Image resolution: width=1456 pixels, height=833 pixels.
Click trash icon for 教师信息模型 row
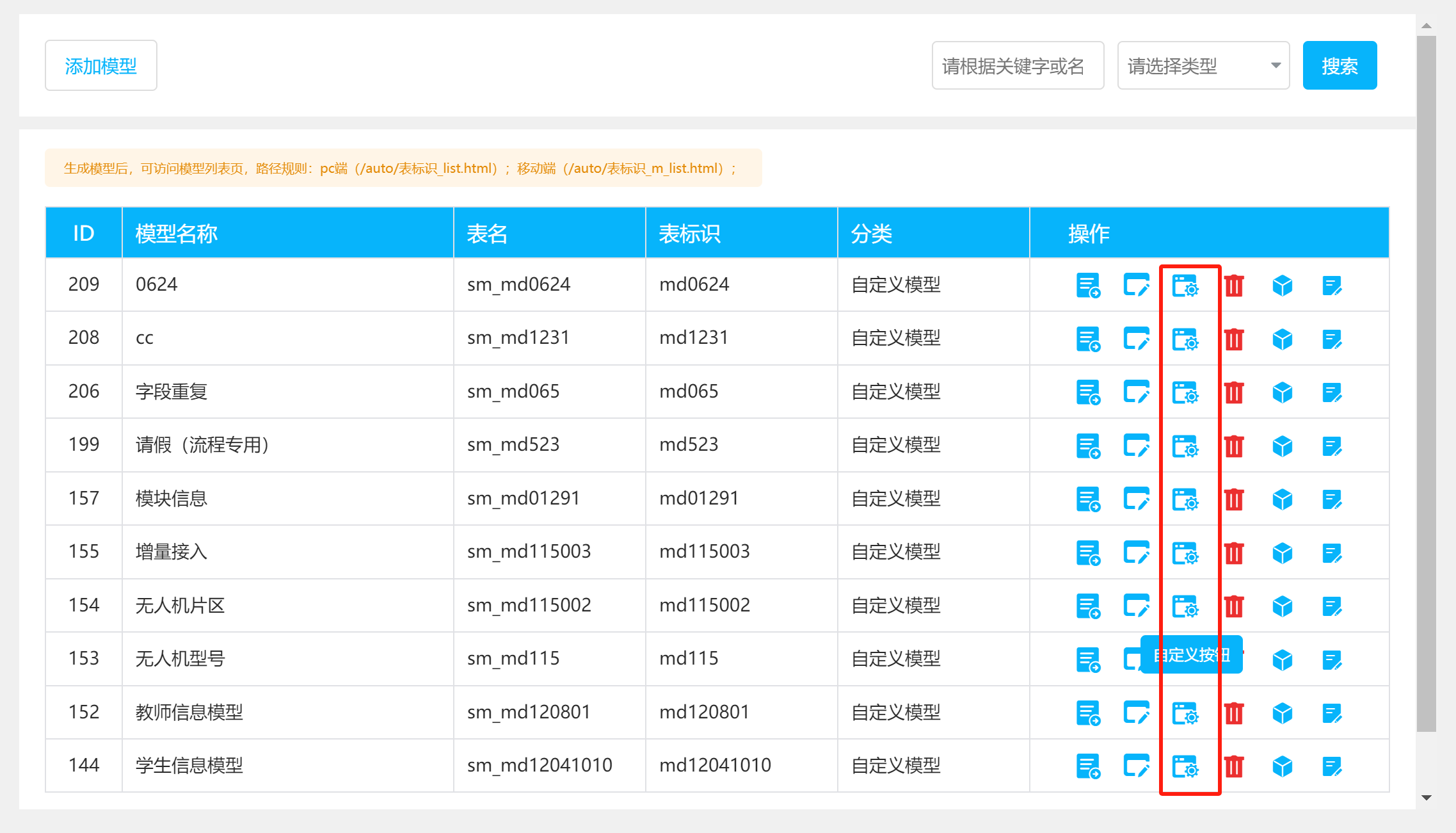[x=1234, y=713]
